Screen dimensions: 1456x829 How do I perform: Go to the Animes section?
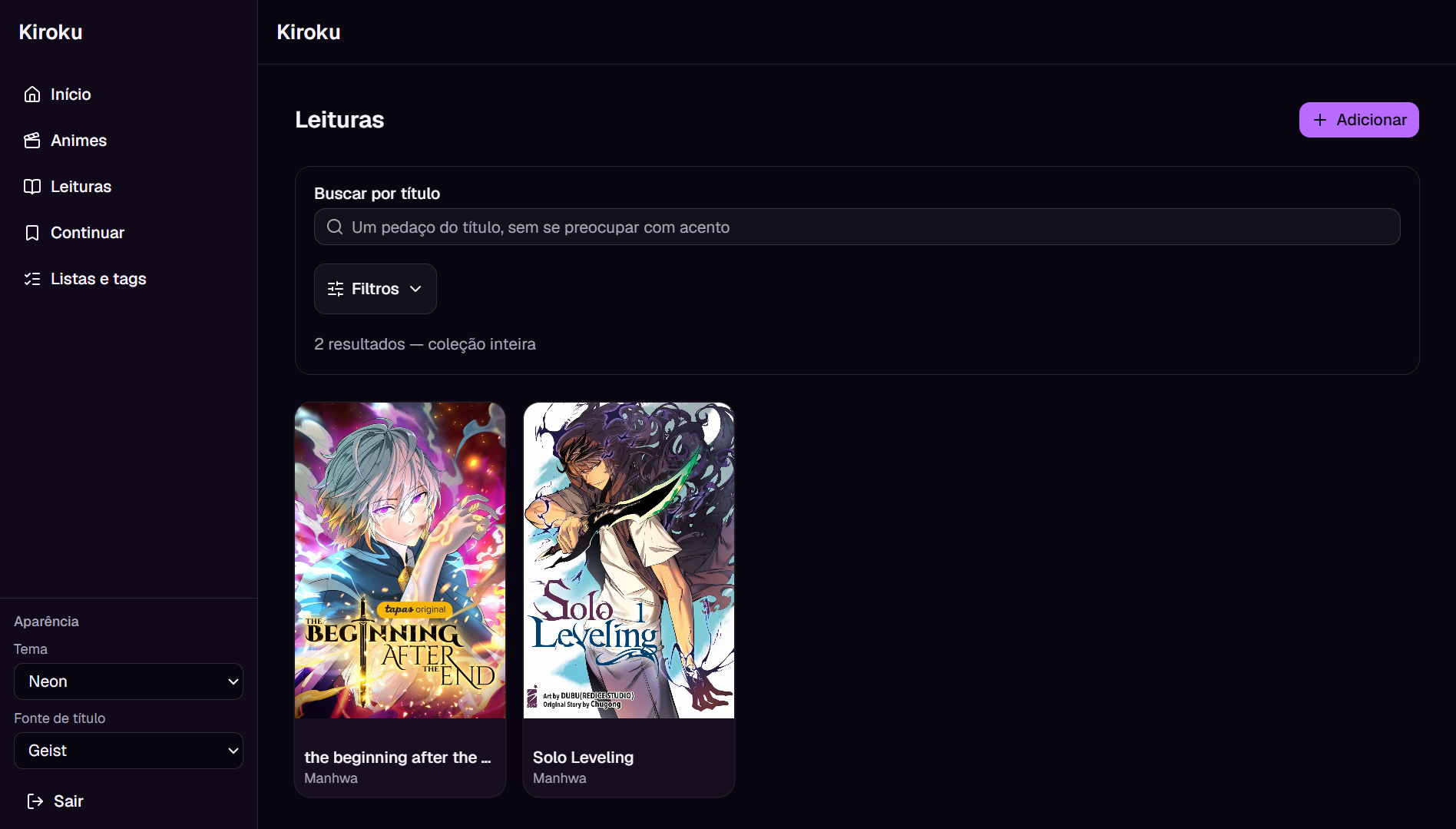coord(128,141)
